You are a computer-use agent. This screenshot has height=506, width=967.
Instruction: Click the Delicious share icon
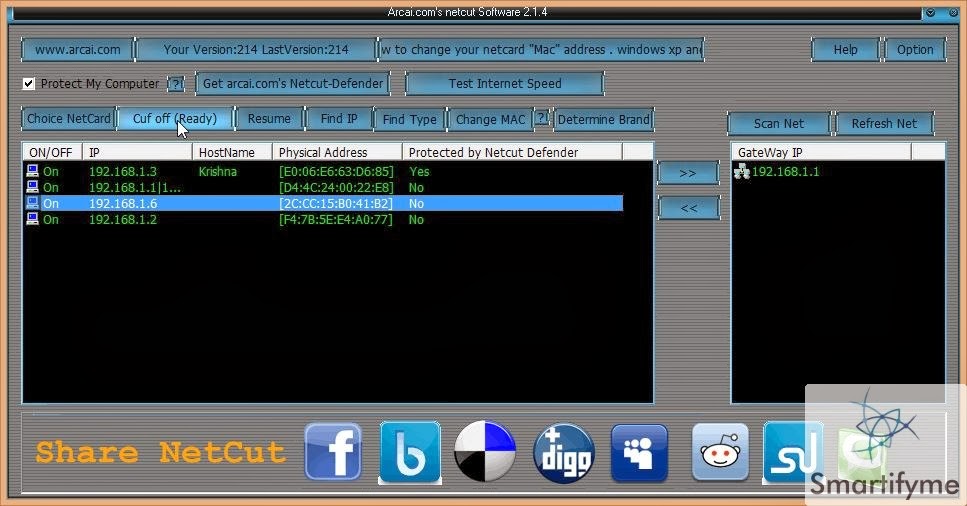485,452
